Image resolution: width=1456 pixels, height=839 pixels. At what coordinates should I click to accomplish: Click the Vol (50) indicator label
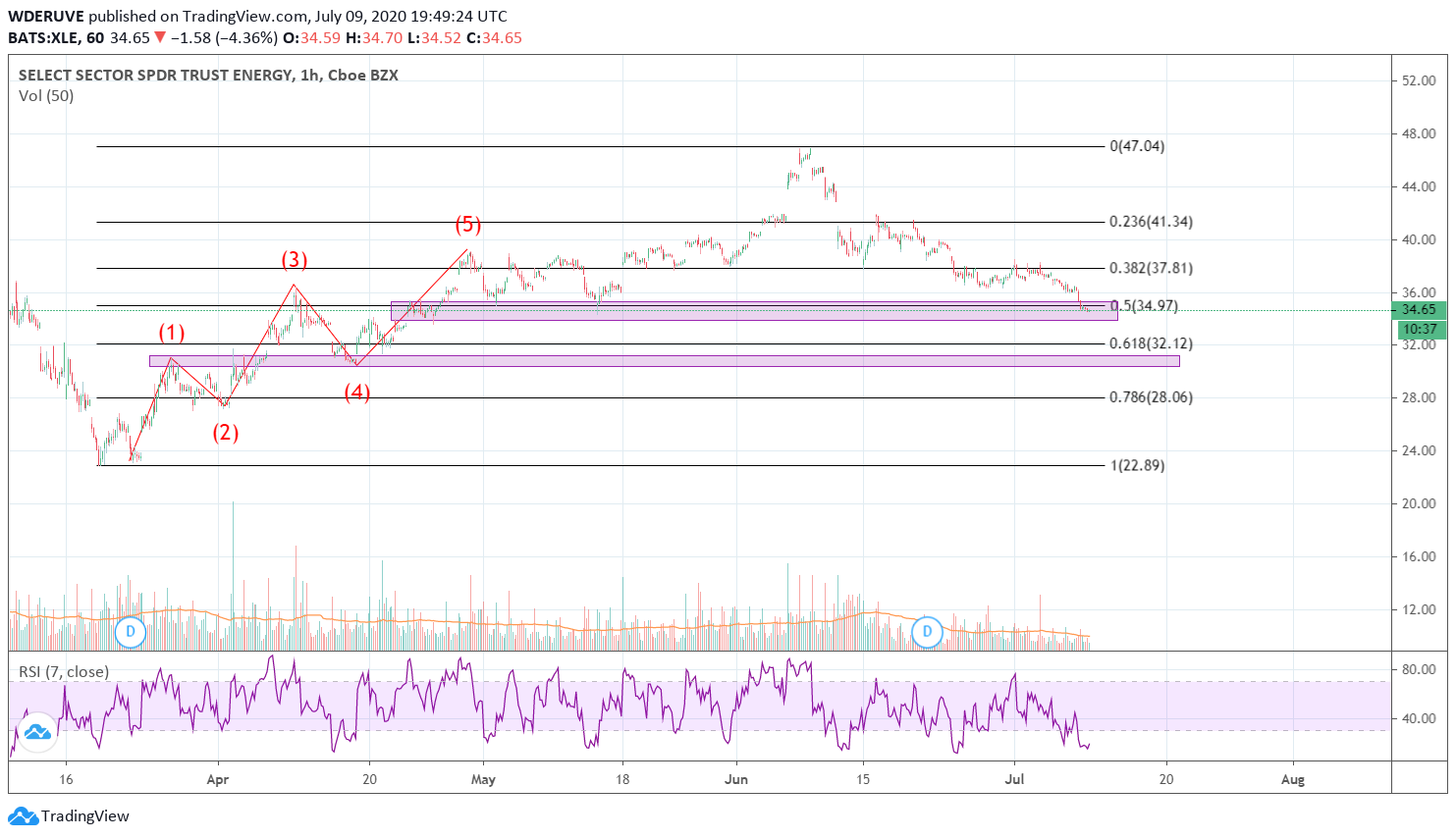[x=46, y=96]
